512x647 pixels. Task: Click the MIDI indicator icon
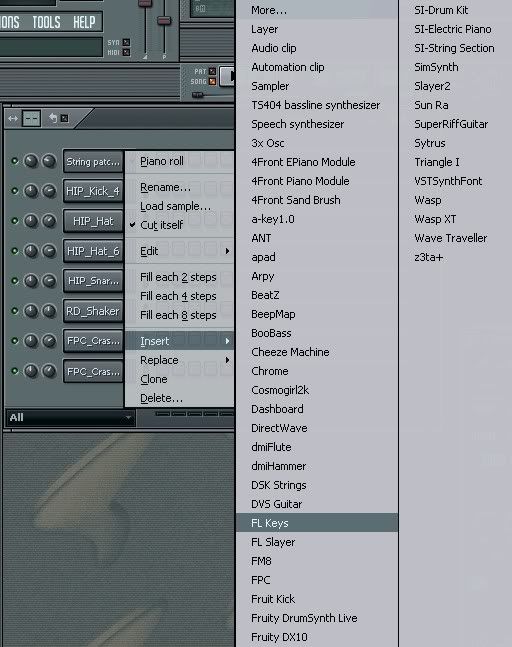(126, 52)
